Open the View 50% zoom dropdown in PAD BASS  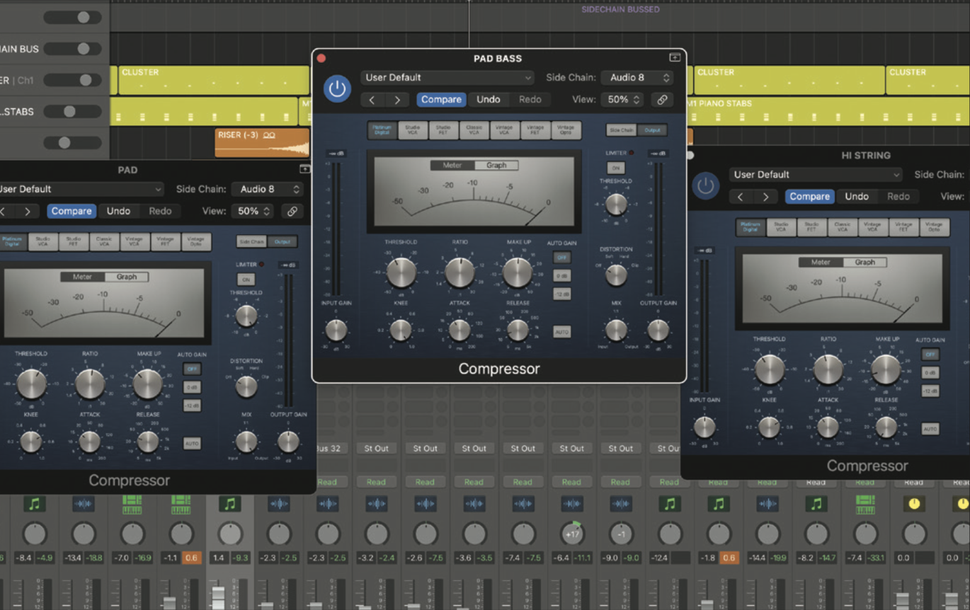click(621, 99)
